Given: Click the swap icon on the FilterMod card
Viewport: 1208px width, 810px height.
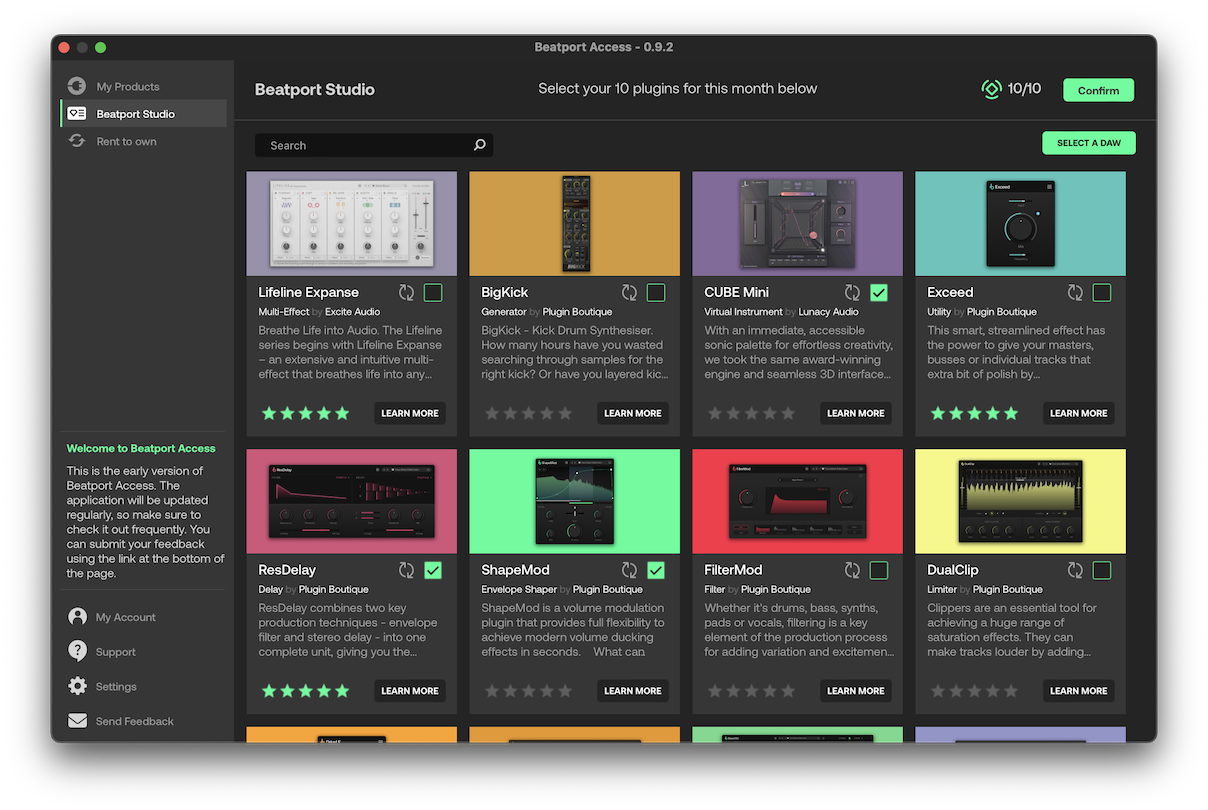Looking at the screenshot, I should pyautogui.click(x=852, y=569).
